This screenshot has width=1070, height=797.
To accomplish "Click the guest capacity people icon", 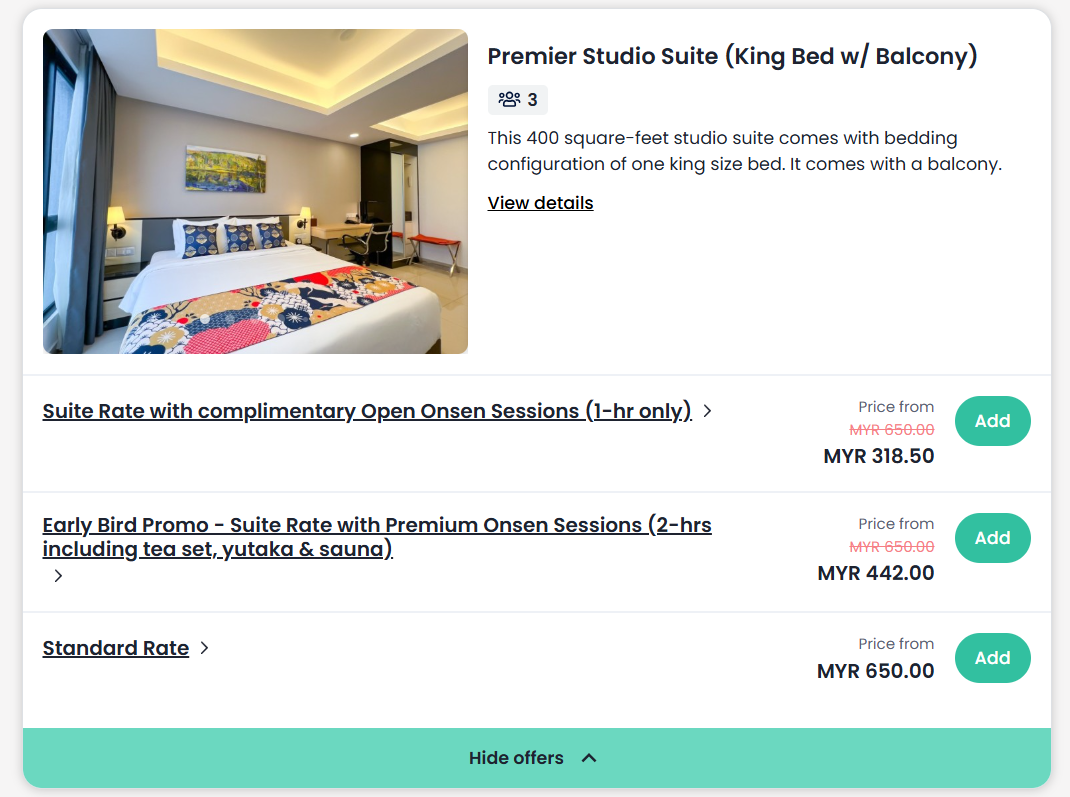I will pos(509,99).
